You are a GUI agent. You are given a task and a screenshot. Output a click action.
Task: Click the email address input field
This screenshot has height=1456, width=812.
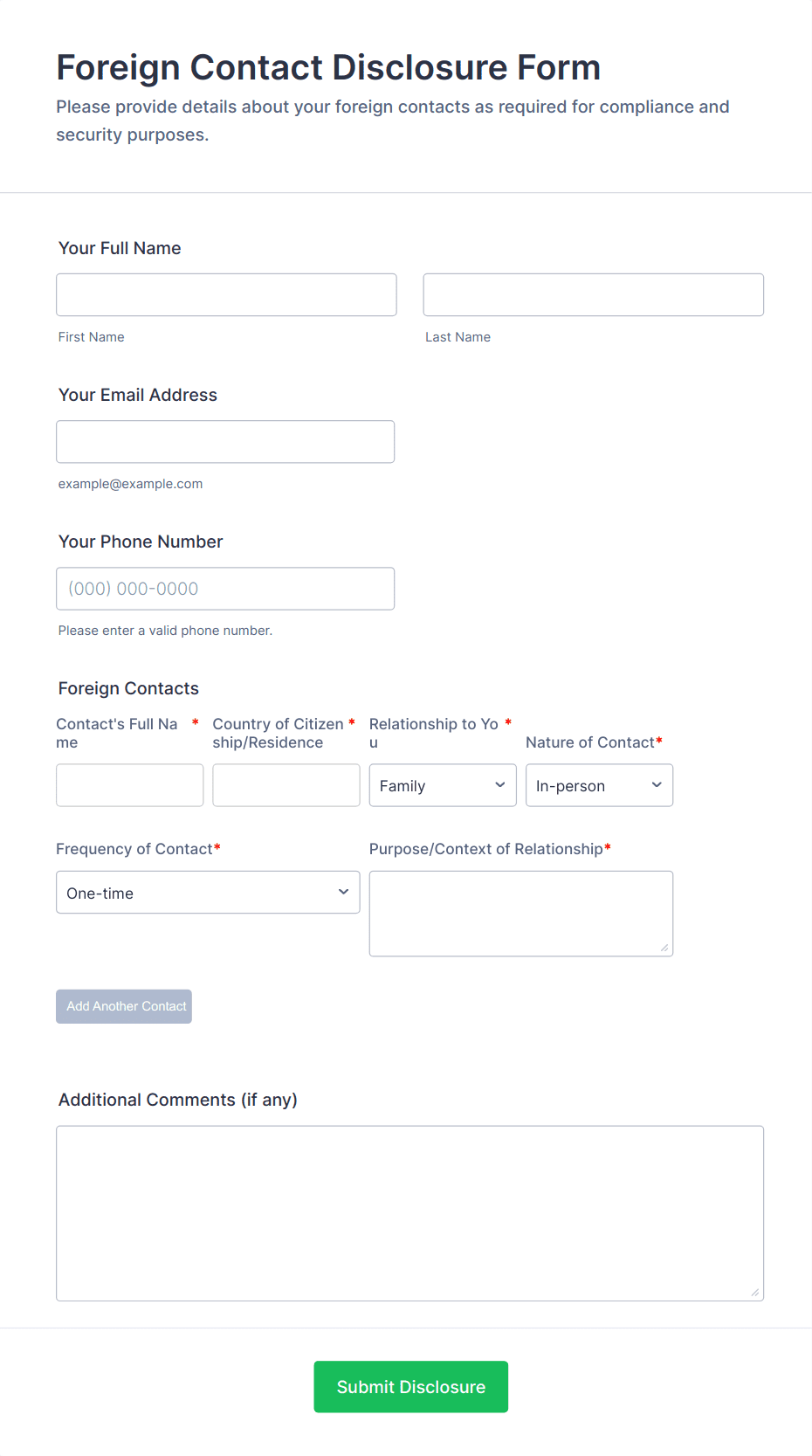[225, 442]
